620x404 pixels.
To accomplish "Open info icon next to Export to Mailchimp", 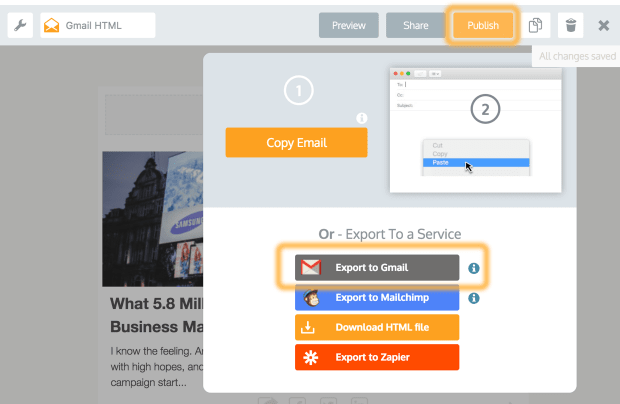I will coord(474,298).
